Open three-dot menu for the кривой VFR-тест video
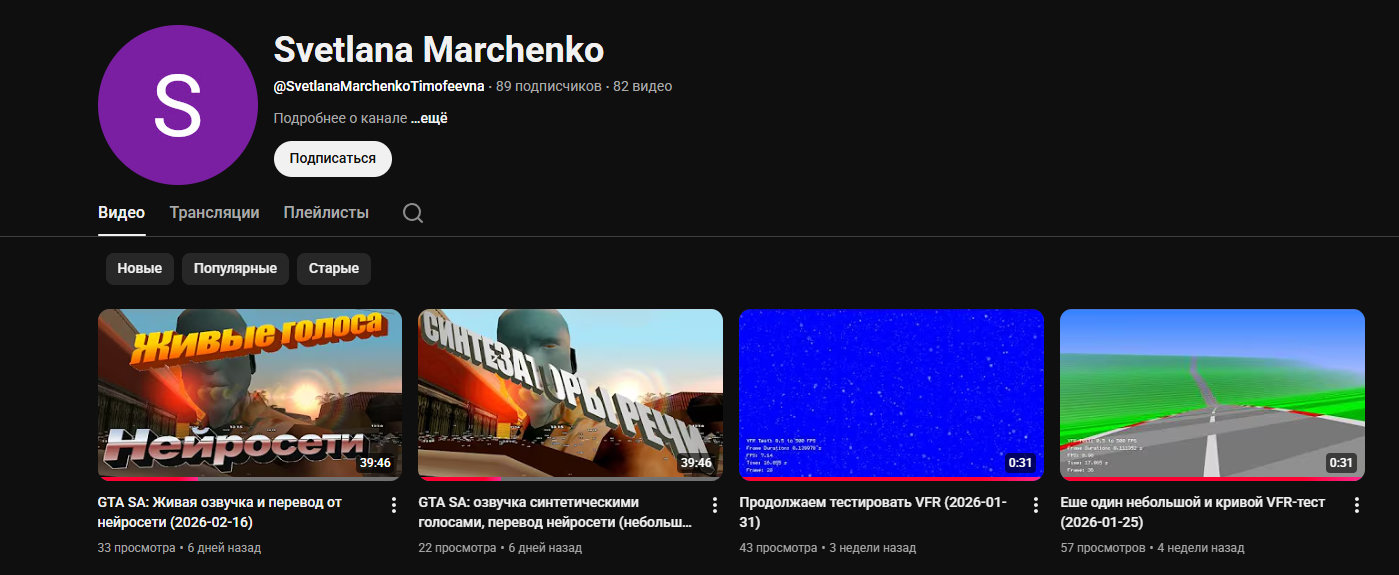Image resolution: width=1399 pixels, height=575 pixels. (x=1357, y=505)
